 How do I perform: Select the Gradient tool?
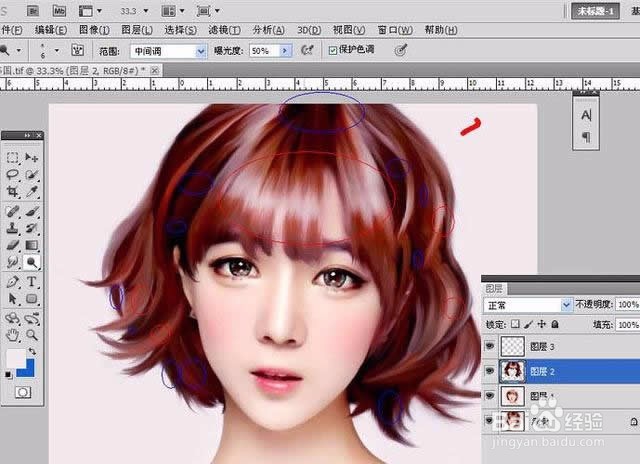31,245
